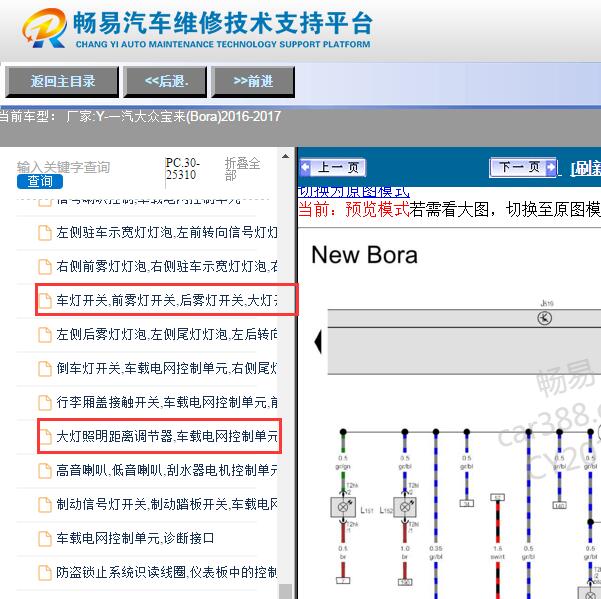Click document icon beside 行李厢盖接触开关
601x599 pixels.
coord(45,403)
